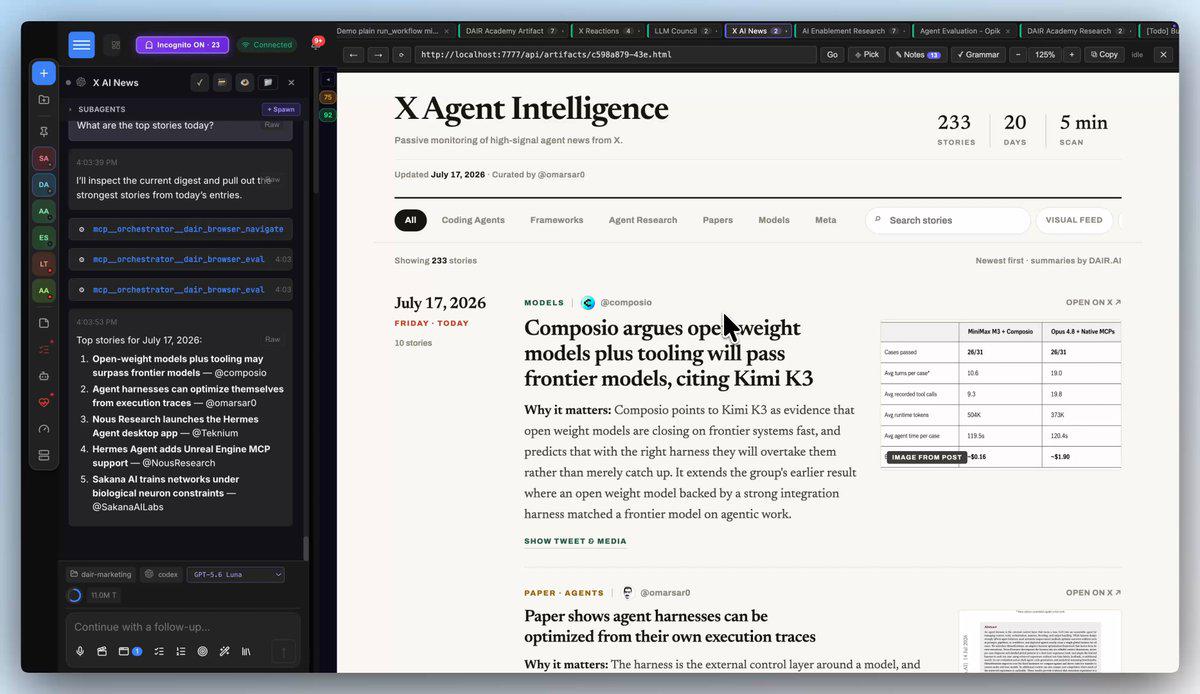Open the dair-marketing project chip
Image resolution: width=1200 pixels, height=694 pixels.
pos(100,574)
